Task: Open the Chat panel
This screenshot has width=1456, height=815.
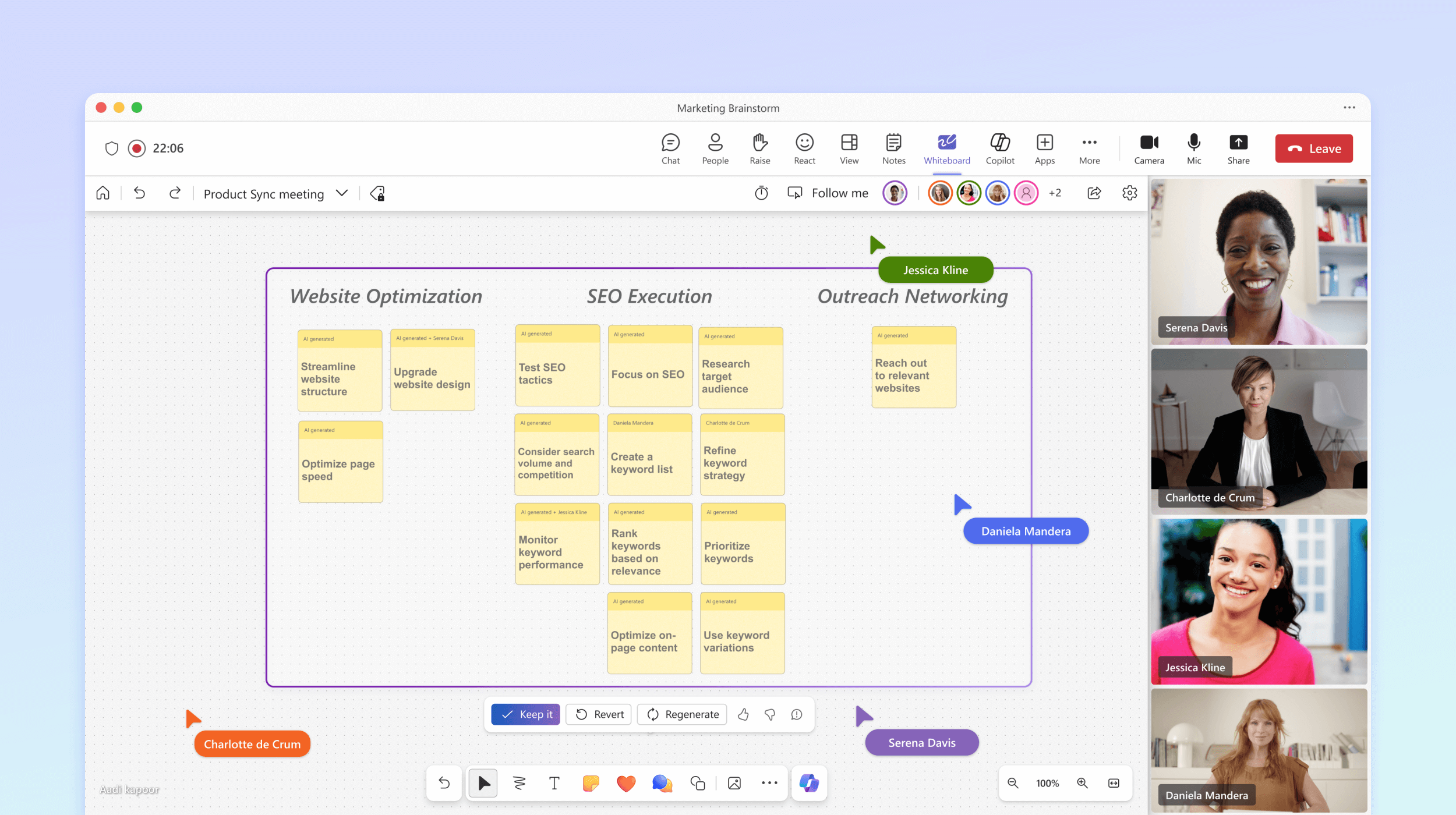Action: coord(669,147)
